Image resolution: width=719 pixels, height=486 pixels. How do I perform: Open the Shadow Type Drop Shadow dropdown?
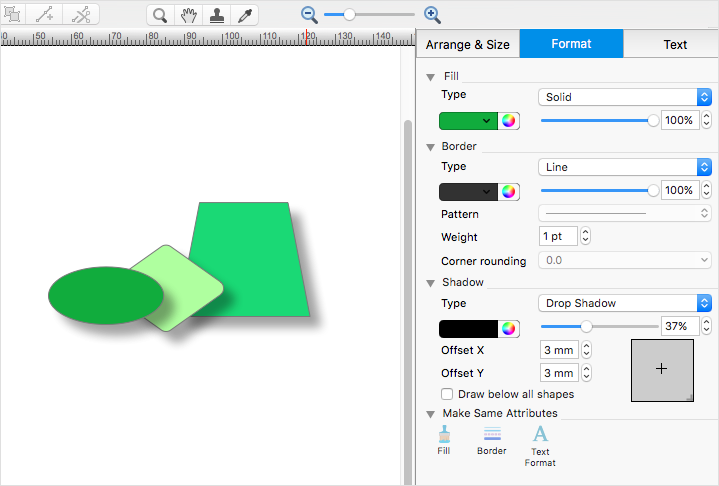(x=624, y=303)
